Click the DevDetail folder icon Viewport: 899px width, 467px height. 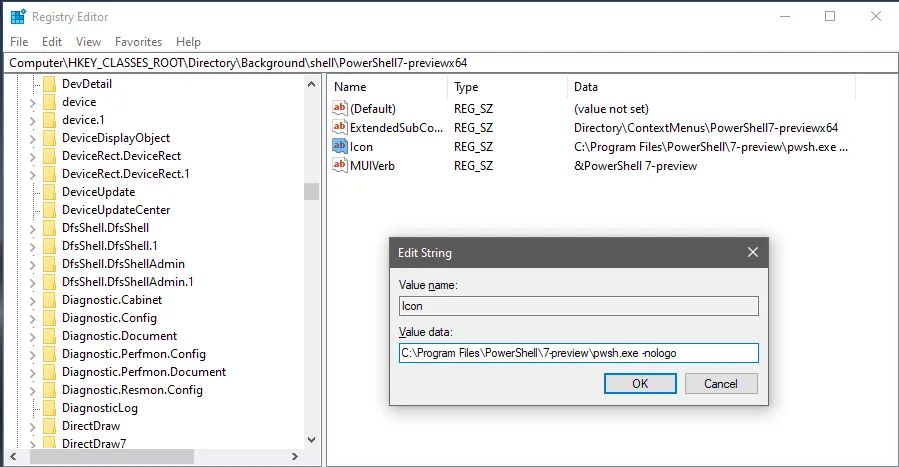[x=49, y=84]
